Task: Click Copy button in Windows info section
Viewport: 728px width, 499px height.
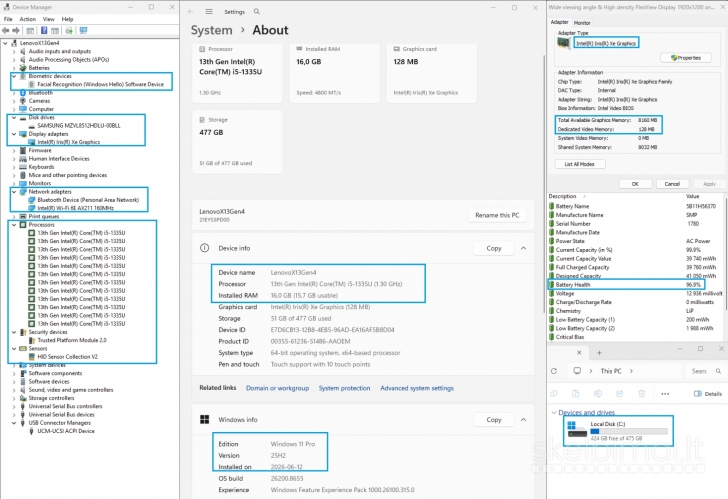Action: point(494,420)
